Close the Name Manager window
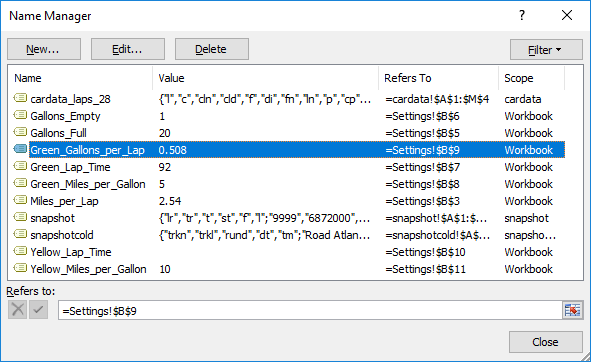591x362 pixels. 567,15
